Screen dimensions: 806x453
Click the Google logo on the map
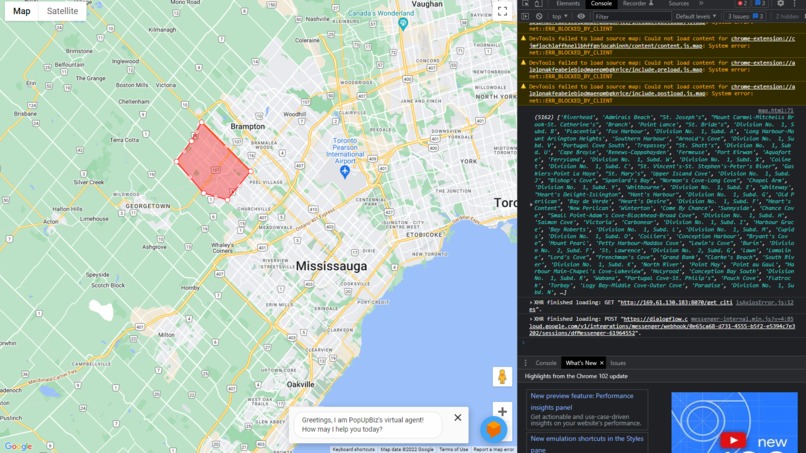[19, 446]
